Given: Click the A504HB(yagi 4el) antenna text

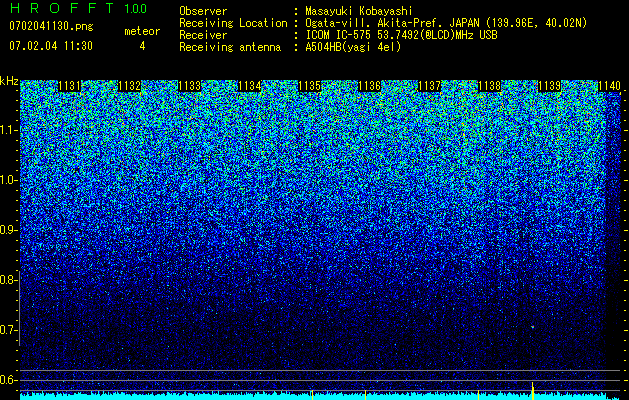Looking at the screenshot, I should click(x=353, y=47).
